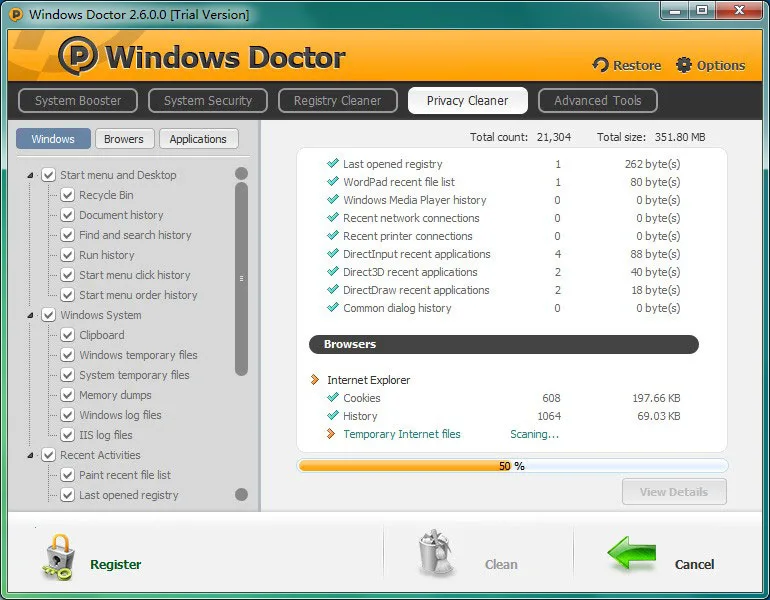Open the Applications sub-tab
Viewport: 770px width, 600px height.
(198, 139)
